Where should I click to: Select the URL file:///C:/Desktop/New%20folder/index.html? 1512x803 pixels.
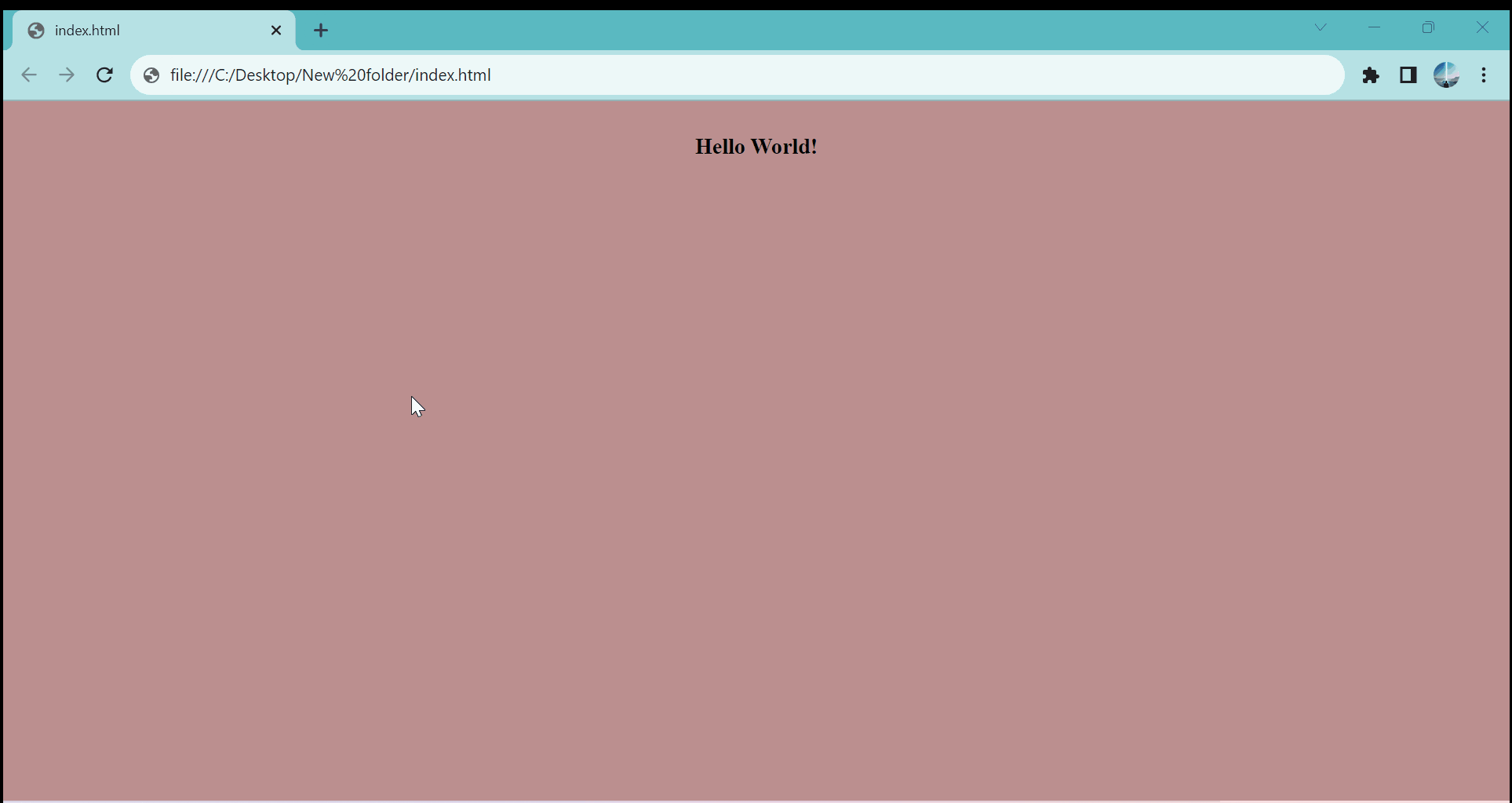click(330, 74)
